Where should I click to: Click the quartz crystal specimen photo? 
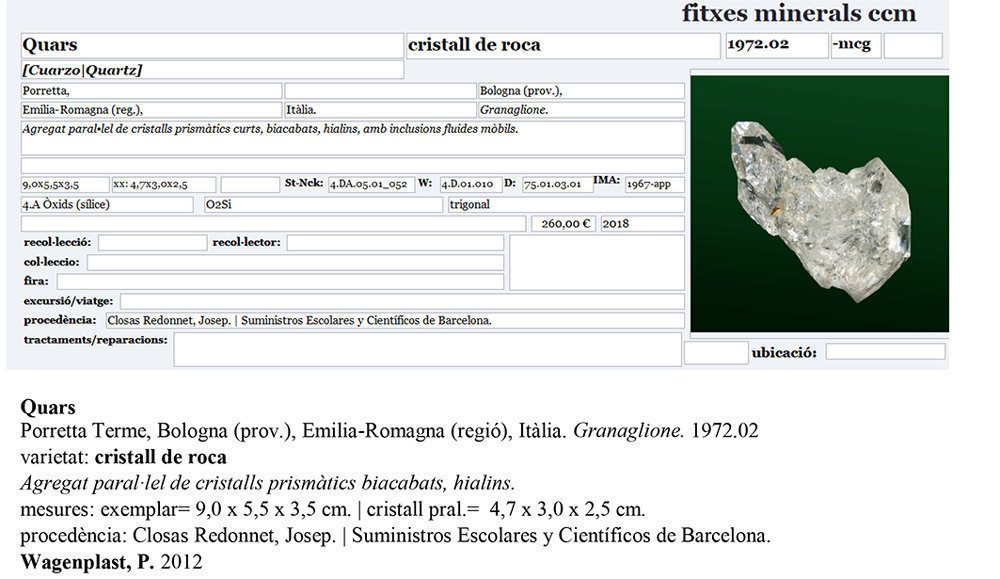pos(820,203)
